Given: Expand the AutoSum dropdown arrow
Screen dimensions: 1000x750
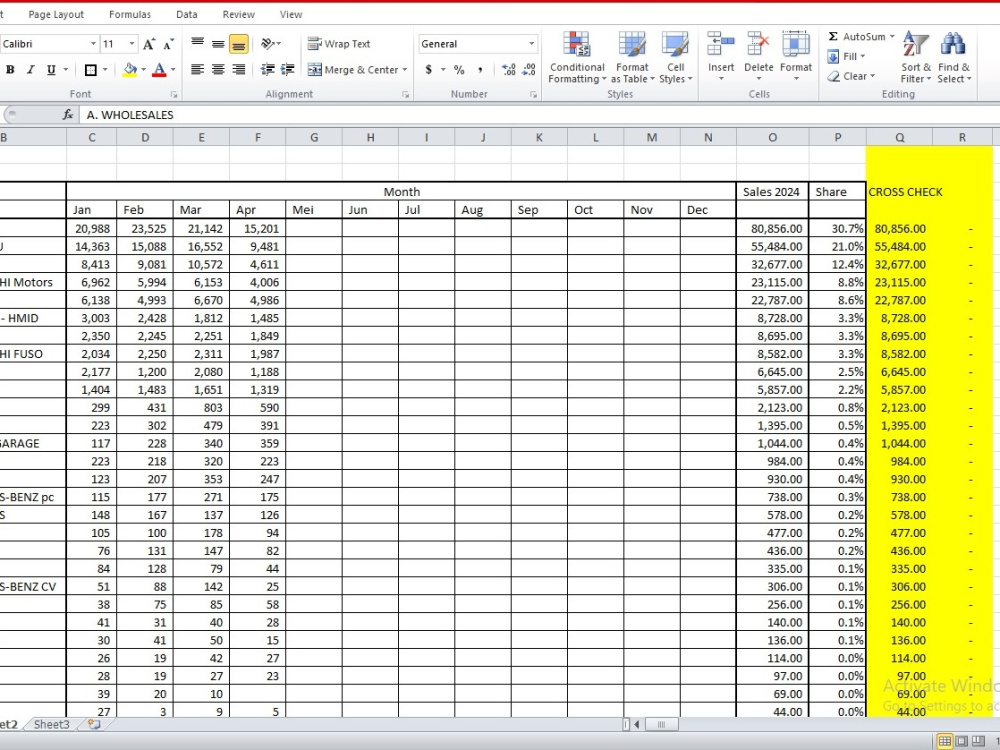Looking at the screenshot, I should click(892, 36).
